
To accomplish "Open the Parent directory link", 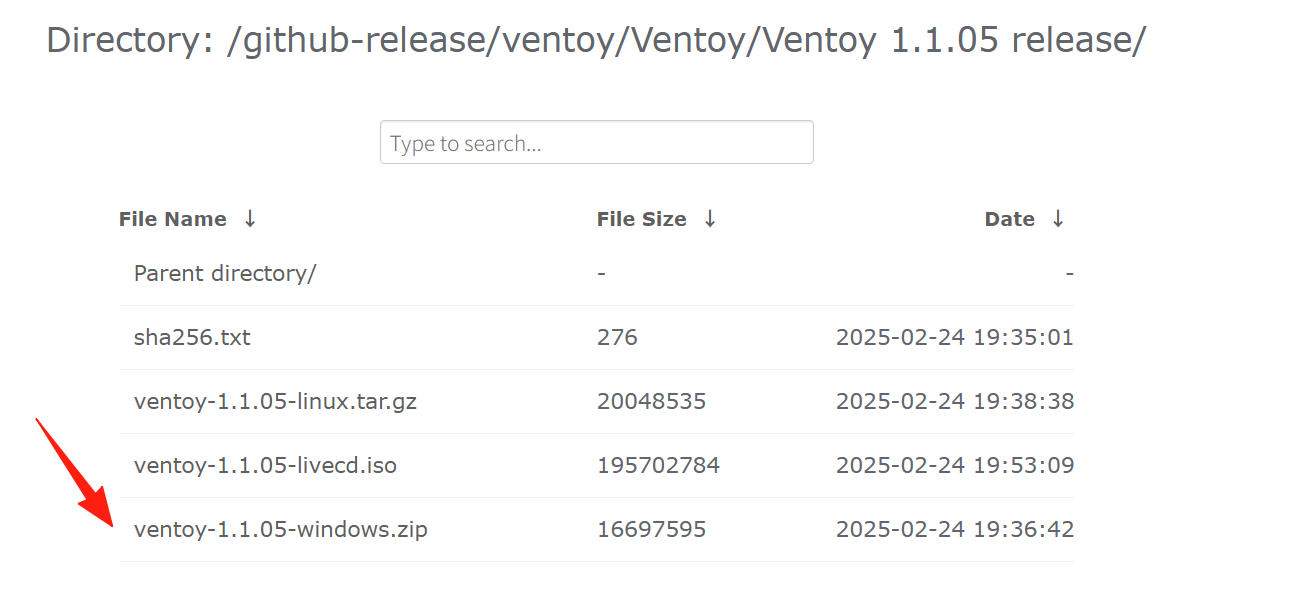I will (225, 273).
